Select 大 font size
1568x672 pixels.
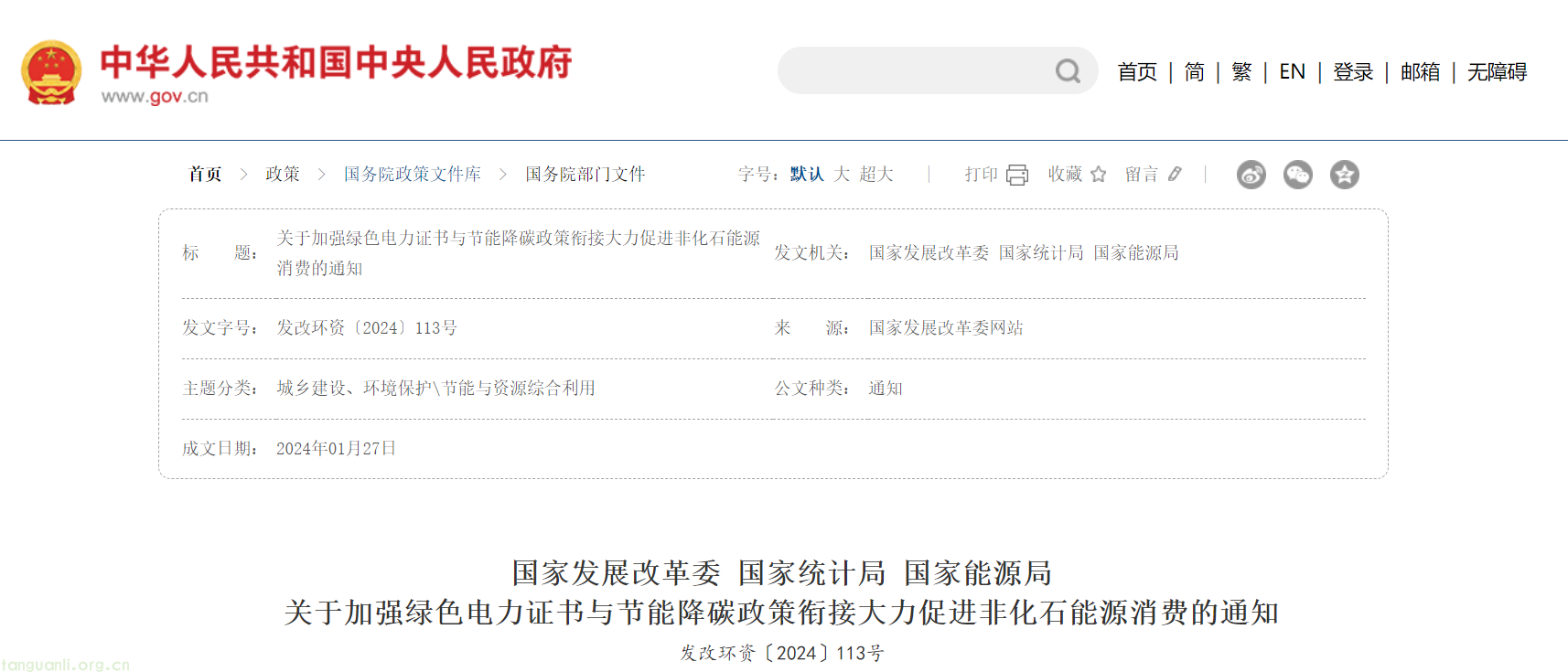(x=842, y=174)
